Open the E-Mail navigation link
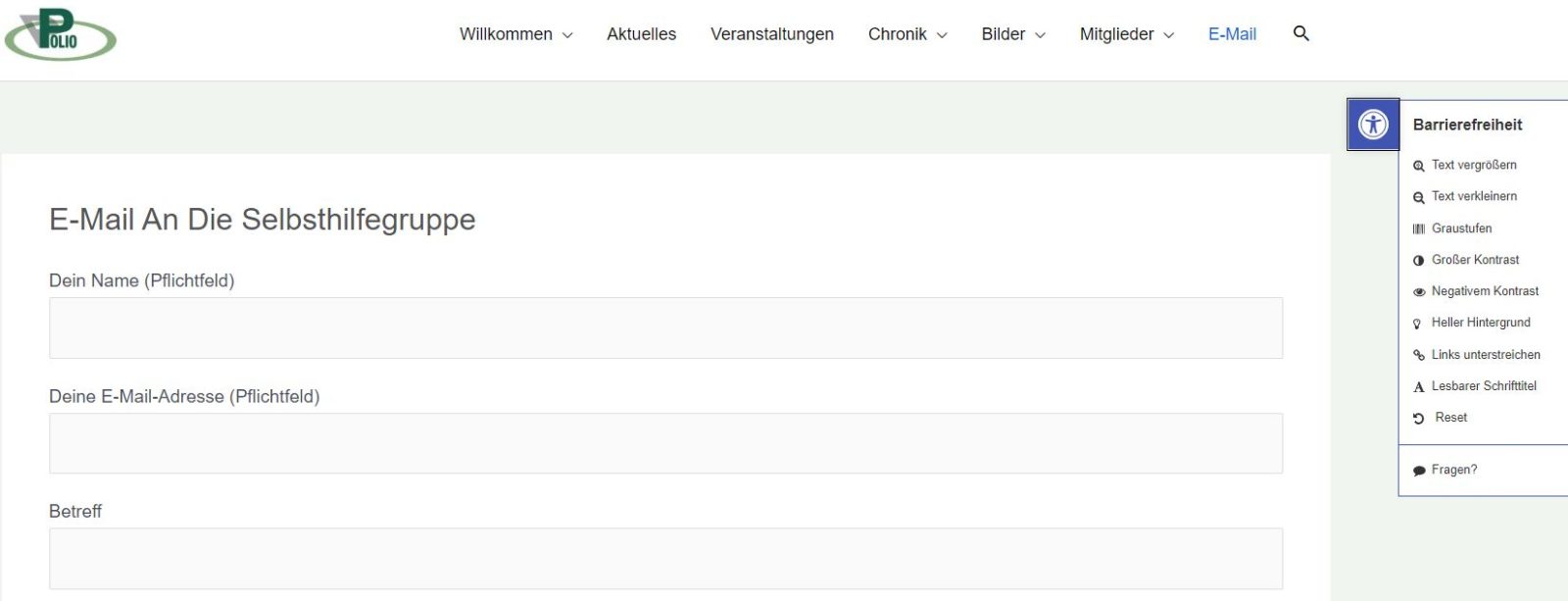This screenshot has width=1568, height=601. click(1232, 34)
